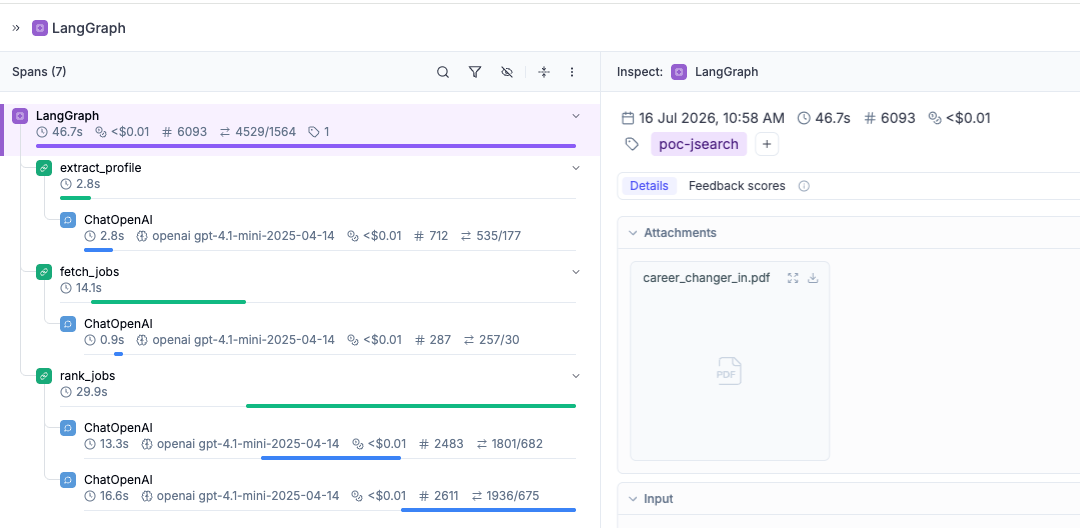The height and width of the screenshot is (528, 1080).
Task: Collapse the rank_jobs span chevron
Action: click(x=577, y=376)
